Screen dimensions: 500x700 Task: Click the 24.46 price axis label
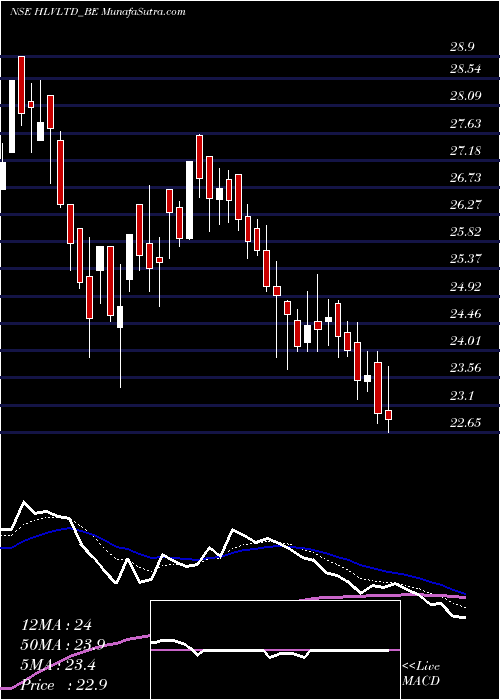coord(466,314)
